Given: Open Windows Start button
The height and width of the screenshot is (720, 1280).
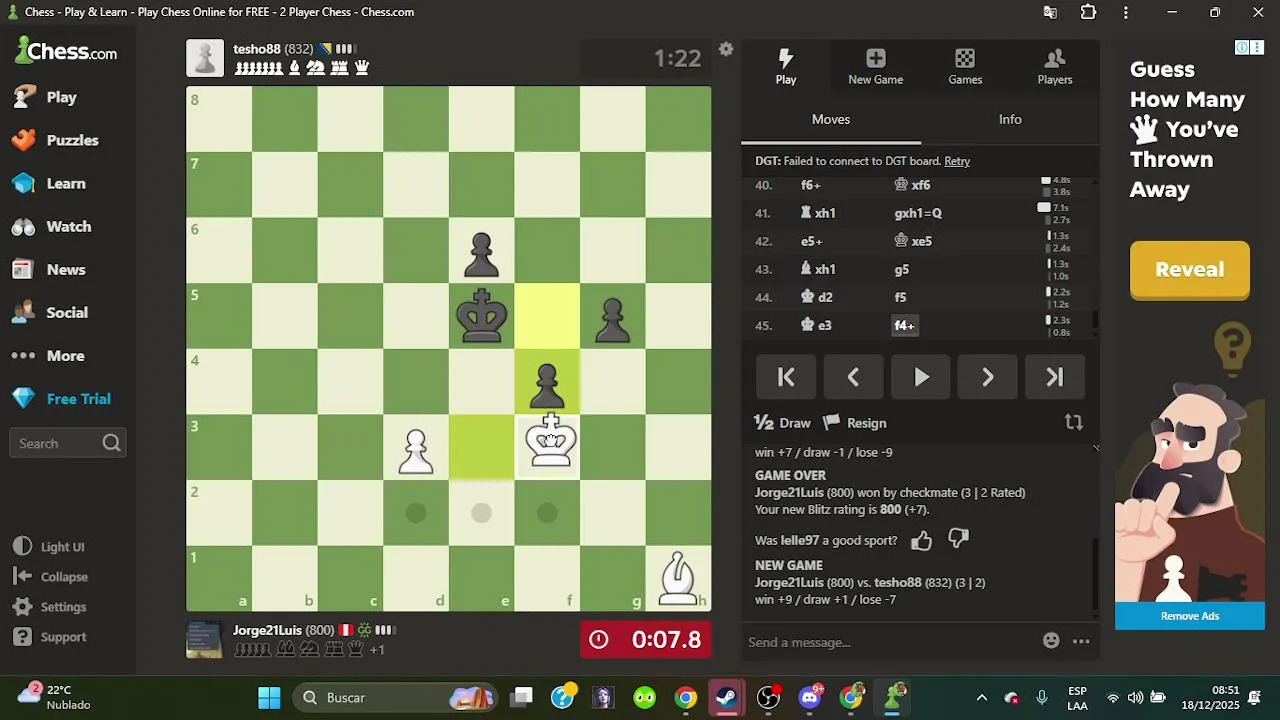Looking at the screenshot, I should coord(269,698).
